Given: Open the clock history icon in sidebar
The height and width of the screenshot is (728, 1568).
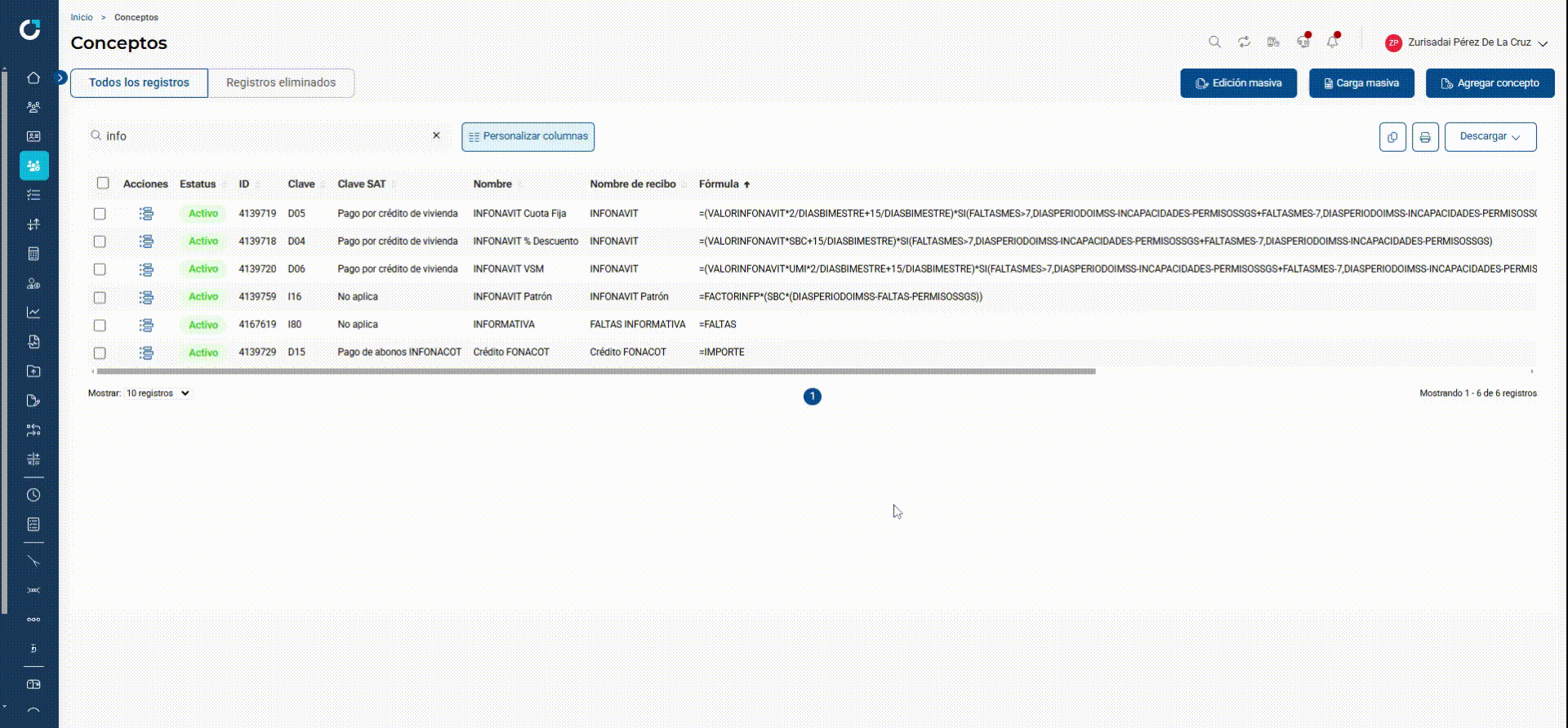Looking at the screenshot, I should pyautogui.click(x=33, y=495).
